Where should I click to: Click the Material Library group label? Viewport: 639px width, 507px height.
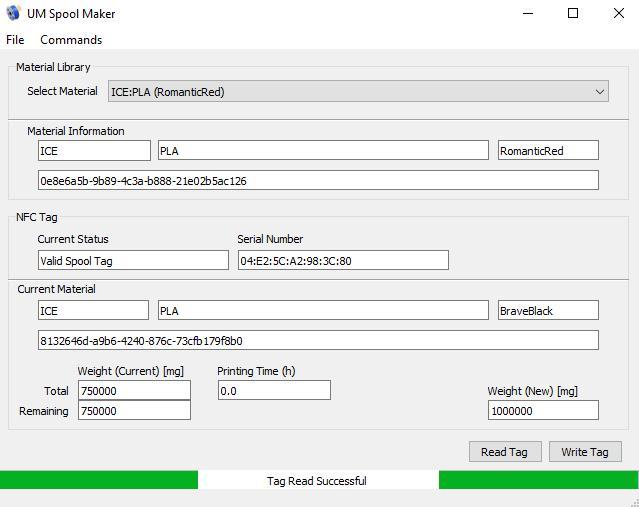click(53, 67)
